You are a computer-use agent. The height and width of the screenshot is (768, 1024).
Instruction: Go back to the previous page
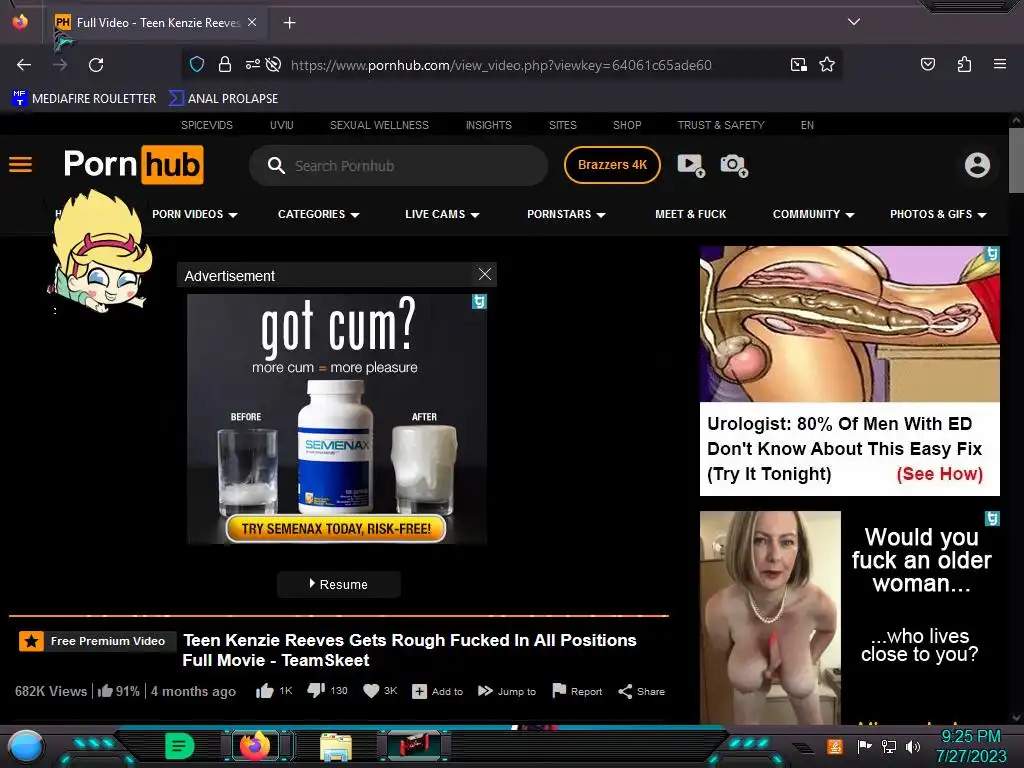(24, 65)
